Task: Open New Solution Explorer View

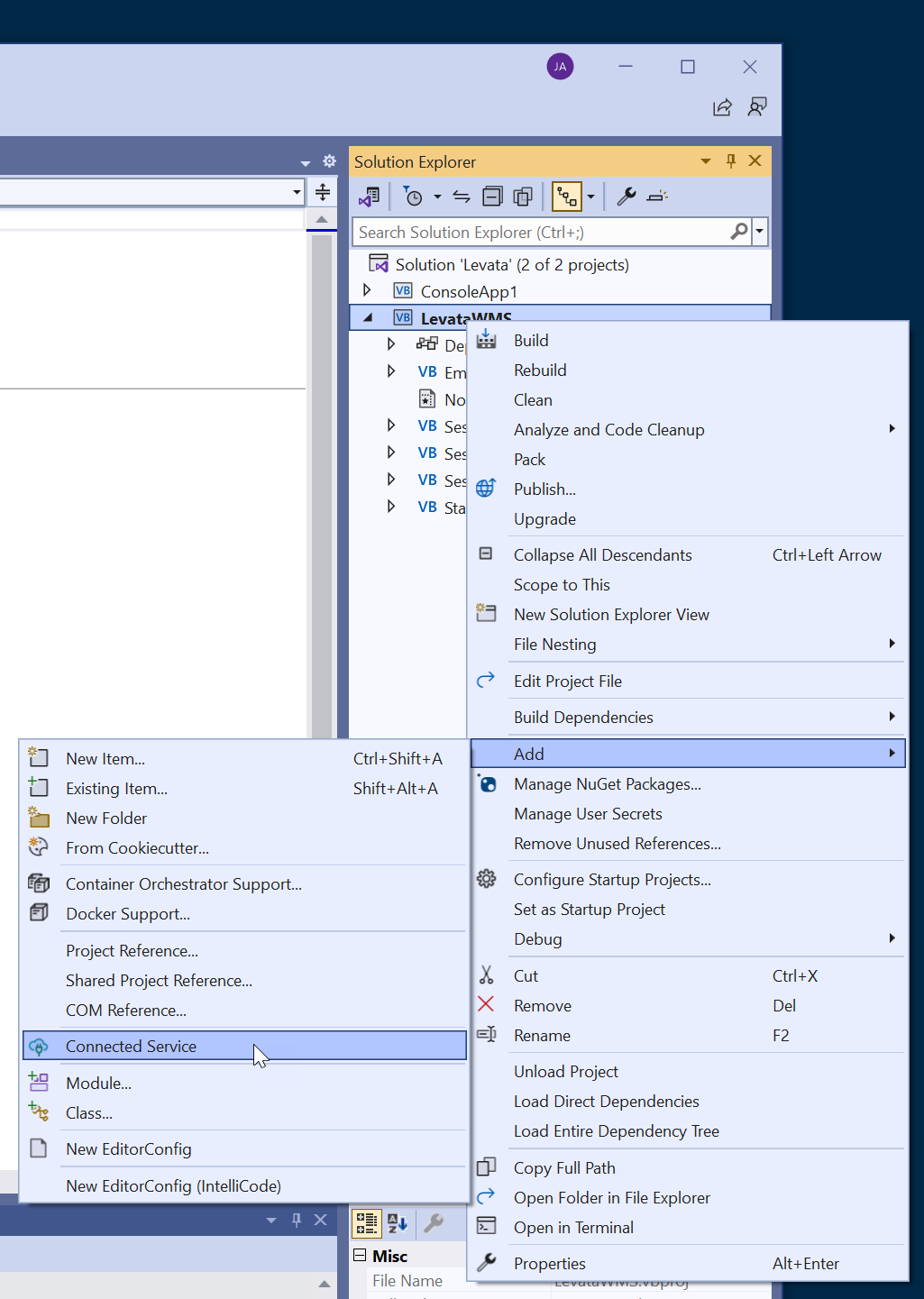Action: [x=688, y=614]
